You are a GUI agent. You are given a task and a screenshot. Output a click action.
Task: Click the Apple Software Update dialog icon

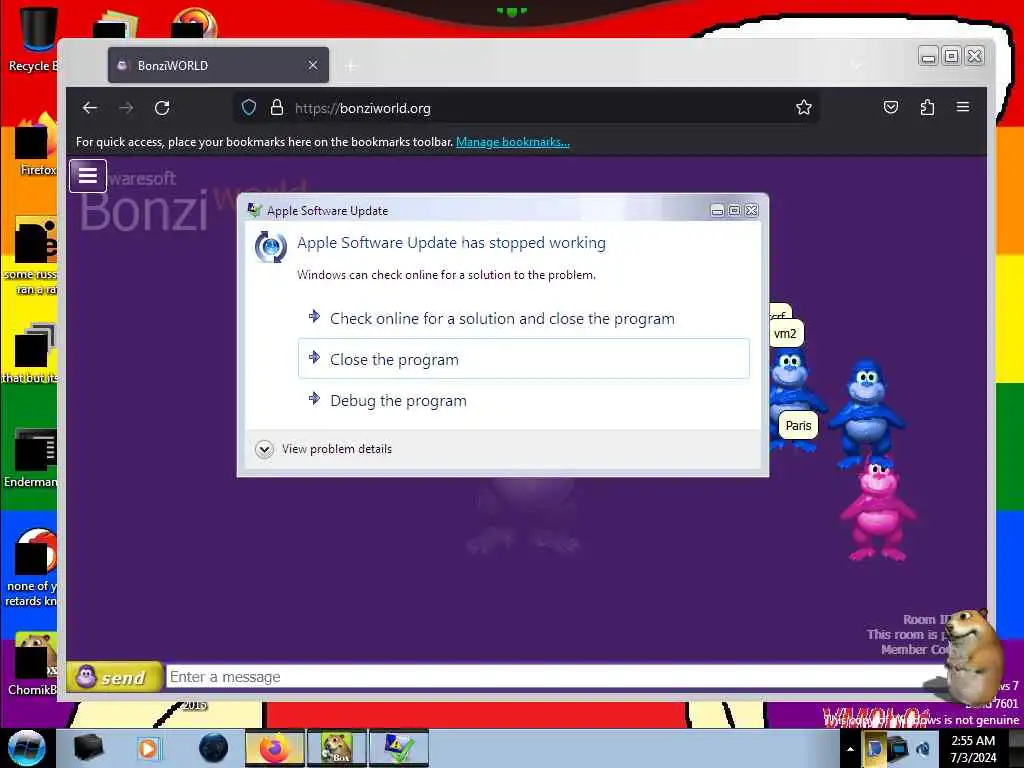[x=270, y=247]
